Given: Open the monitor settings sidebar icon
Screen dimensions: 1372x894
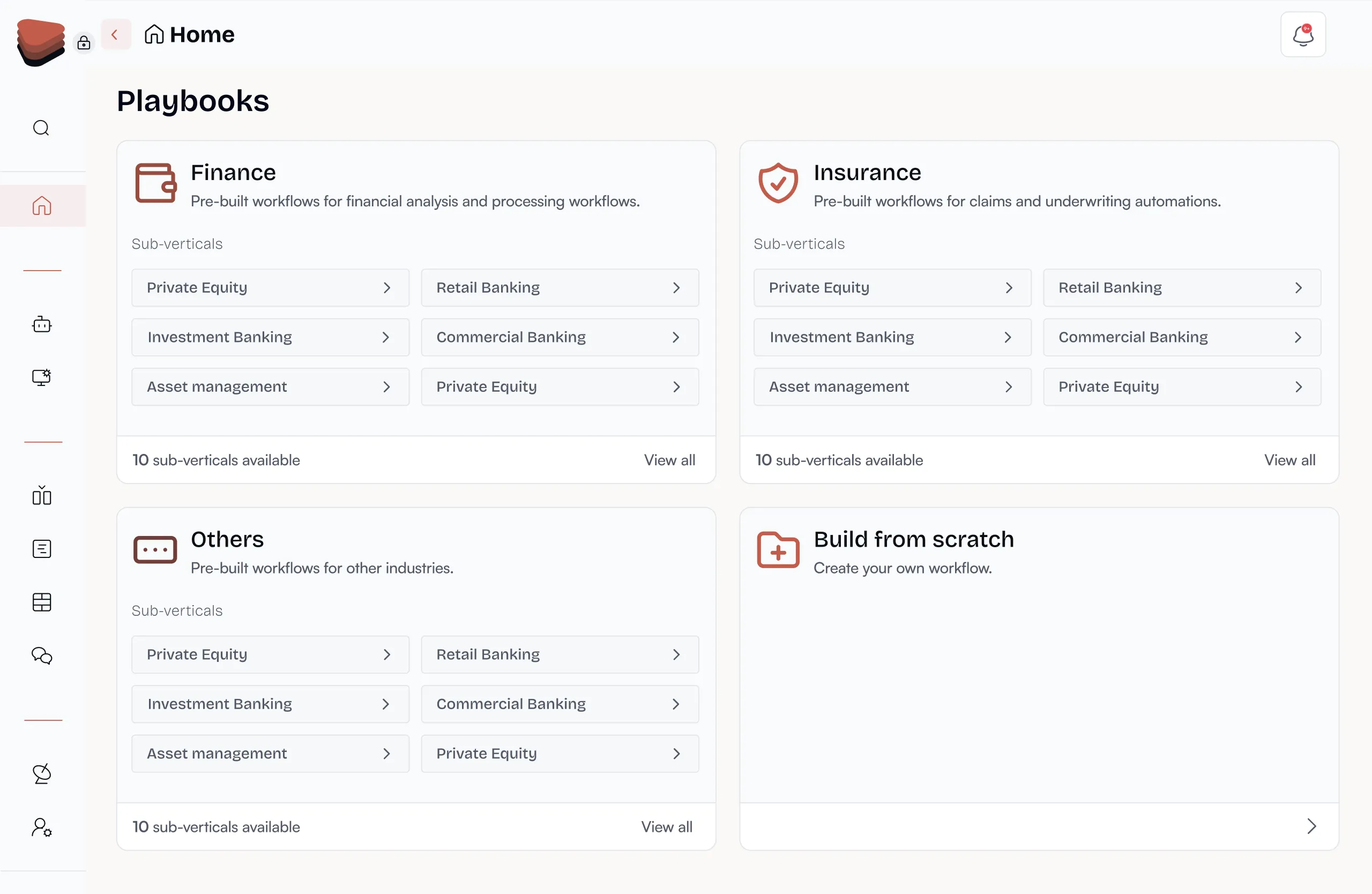Looking at the screenshot, I should [x=41, y=377].
